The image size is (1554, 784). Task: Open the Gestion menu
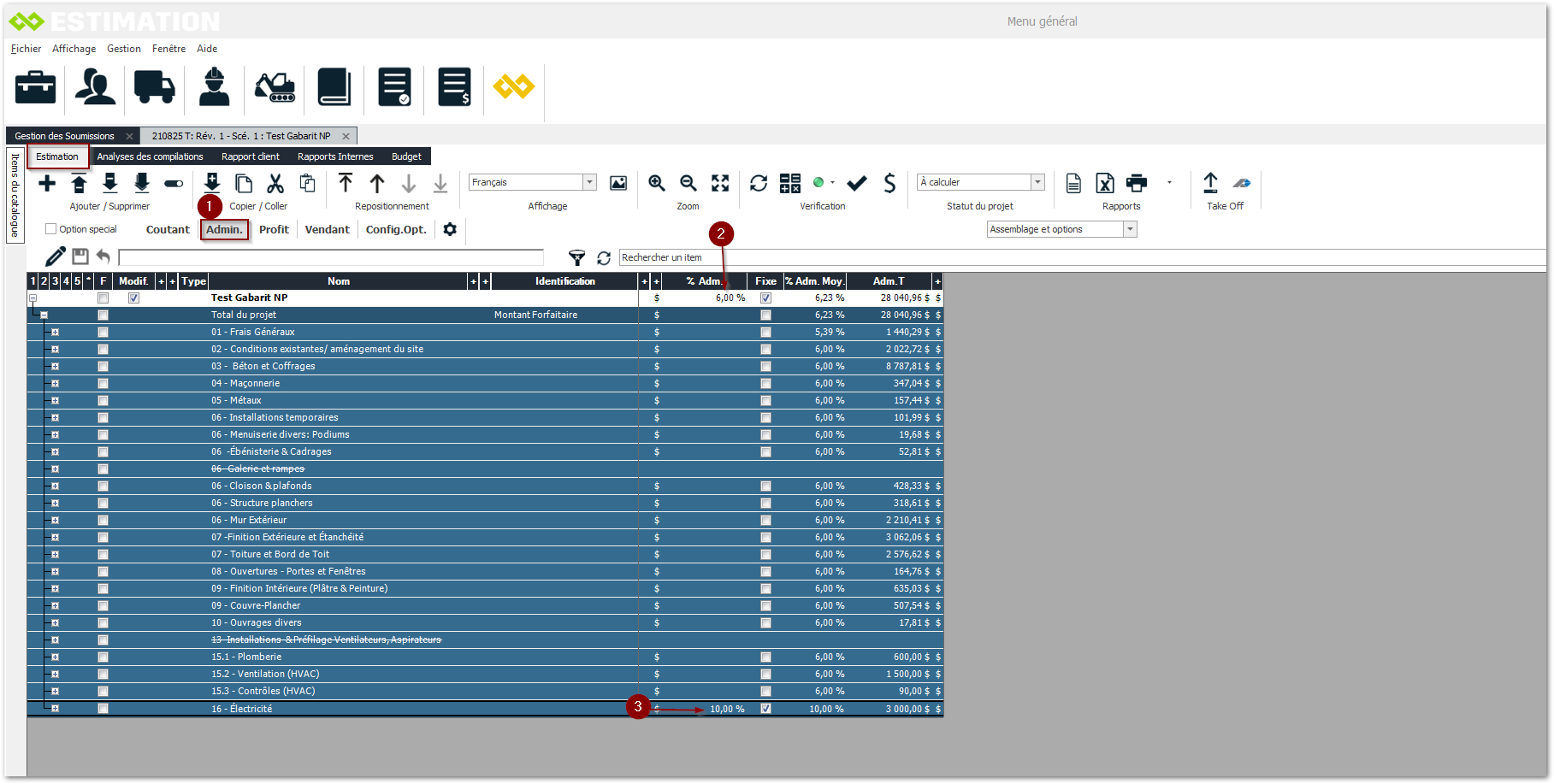point(124,49)
